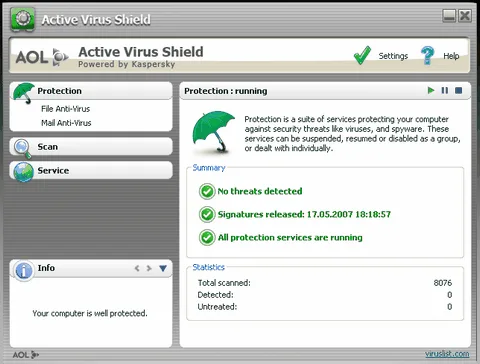Click the Active Virus Shield title bar icon
480x364 pixels.
(x=23, y=19)
